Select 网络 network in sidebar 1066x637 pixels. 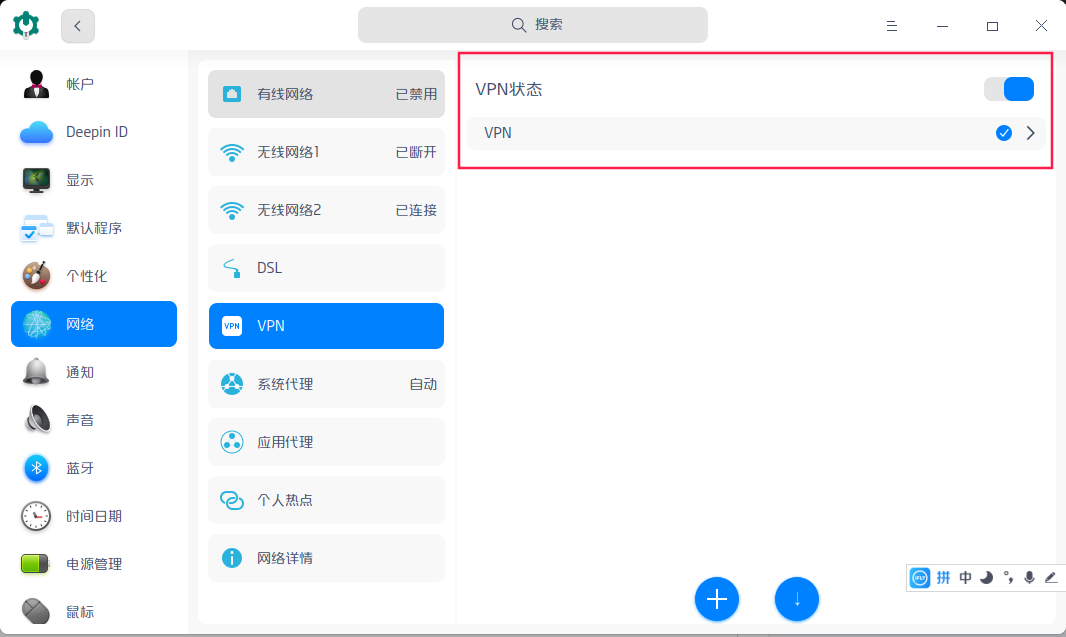pos(94,324)
